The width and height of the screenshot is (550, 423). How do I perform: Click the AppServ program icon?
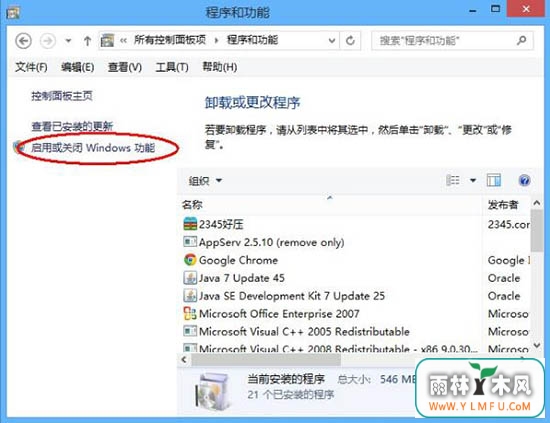[190, 241]
